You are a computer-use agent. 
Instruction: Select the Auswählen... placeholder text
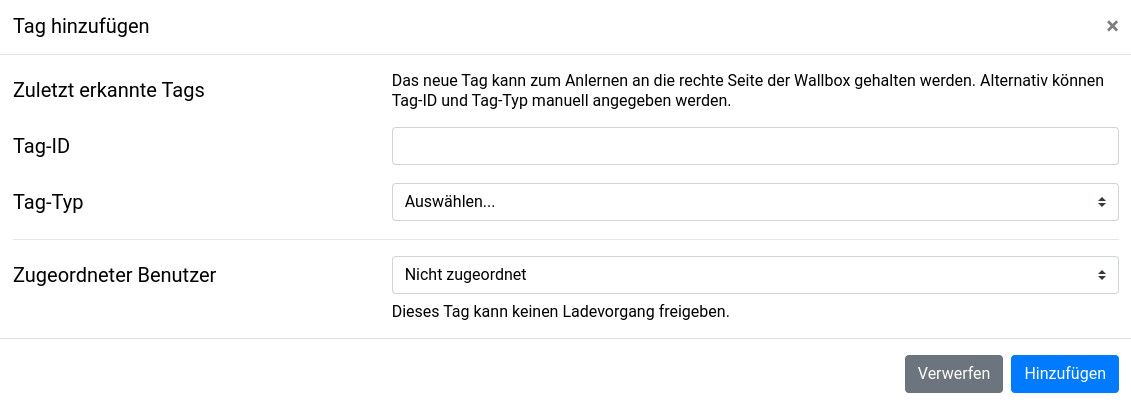(x=450, y=202)
